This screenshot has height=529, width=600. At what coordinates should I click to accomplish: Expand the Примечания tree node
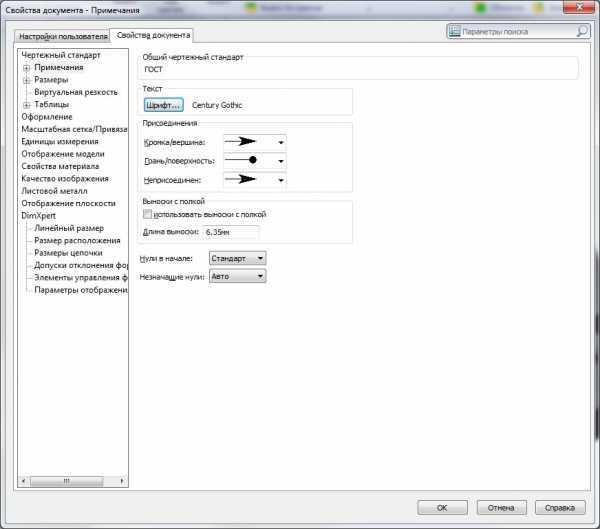[26, 68]
